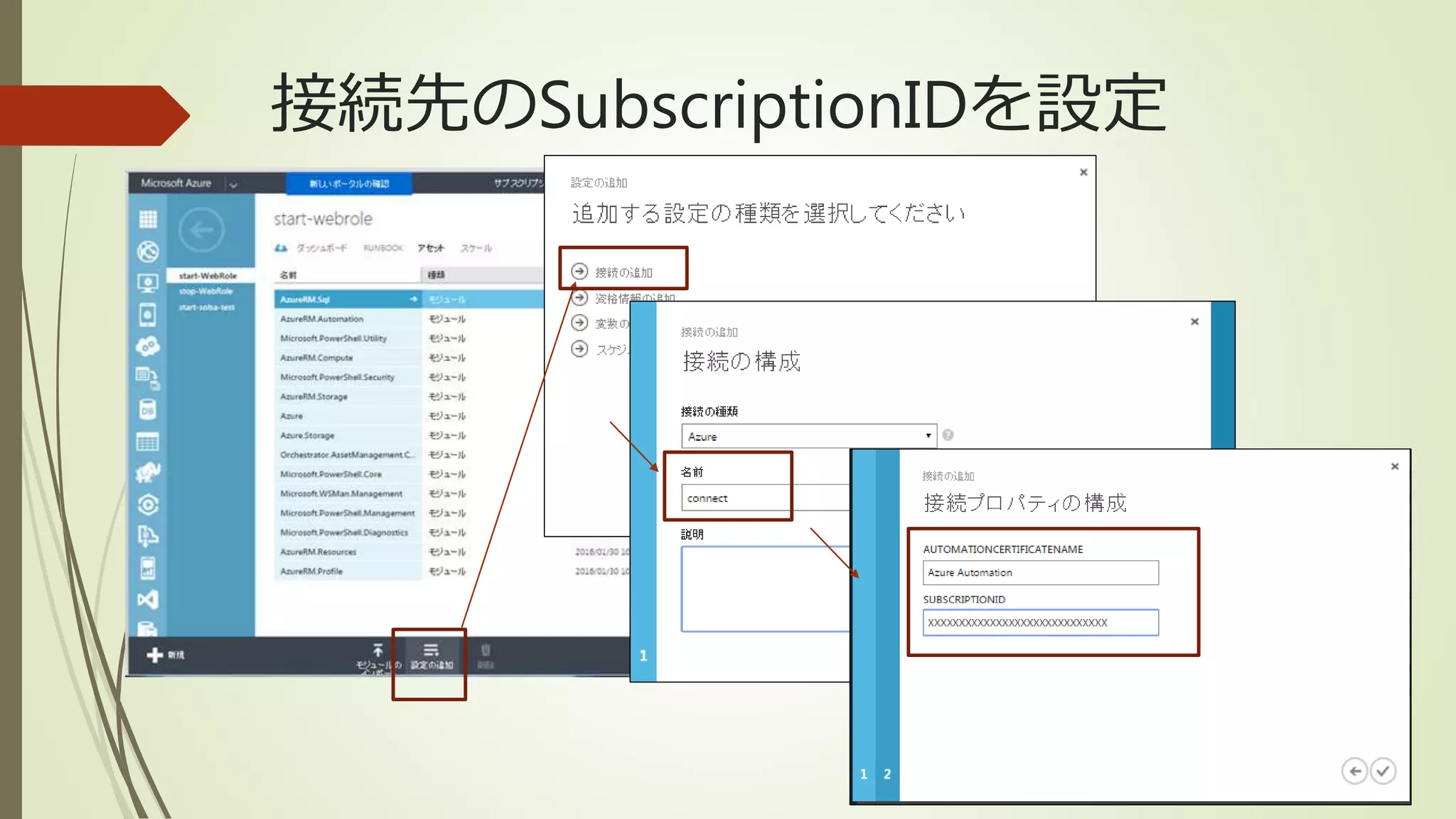This screenshot has height=819, width=1456.
Task: Open Batch Services icon in sidebar
Action: click(148, 378)
